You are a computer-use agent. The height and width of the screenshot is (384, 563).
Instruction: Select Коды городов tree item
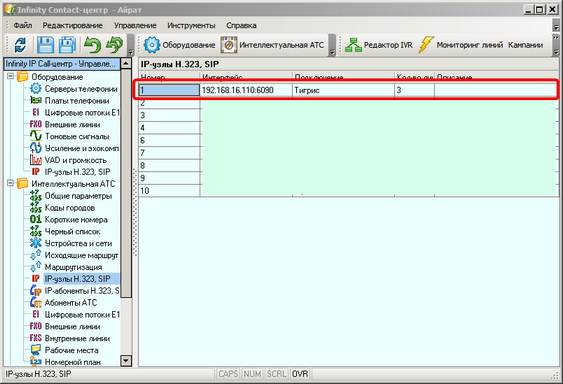70,208
